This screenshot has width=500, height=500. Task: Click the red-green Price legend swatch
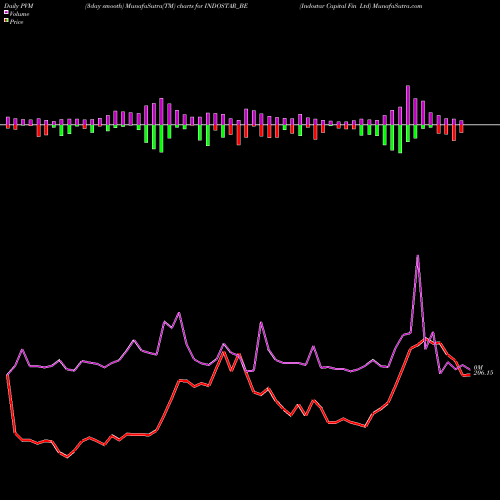click(x=6, y=21)
